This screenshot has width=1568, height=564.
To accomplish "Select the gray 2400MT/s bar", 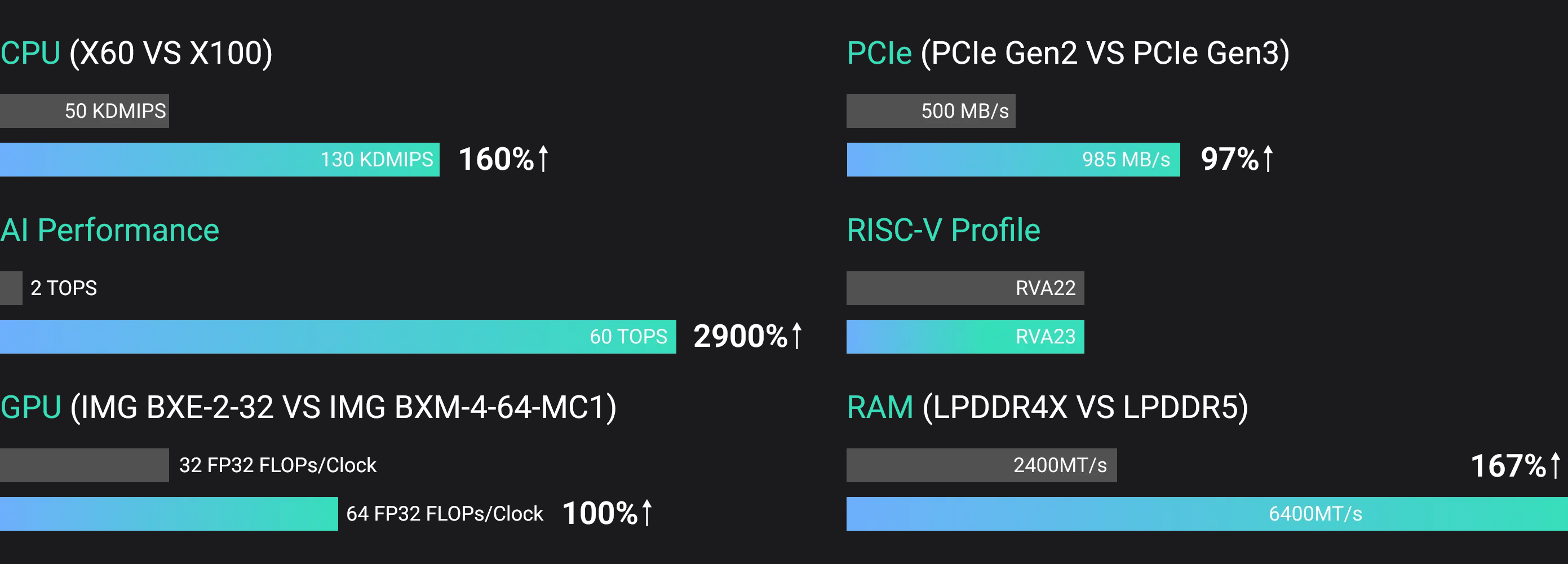I will click(x=981, y=465).
